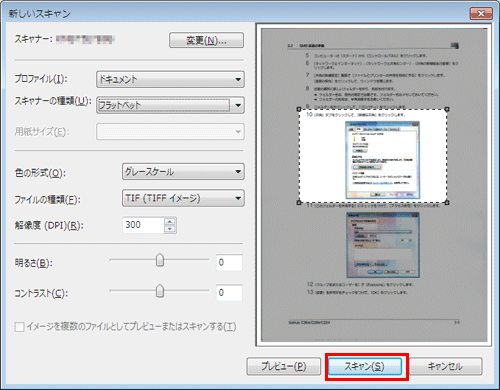Viewport: 500px width, 390px height.
Task: Close the 新しいスキャン dialog window
Action: click(x=481, y=14)
